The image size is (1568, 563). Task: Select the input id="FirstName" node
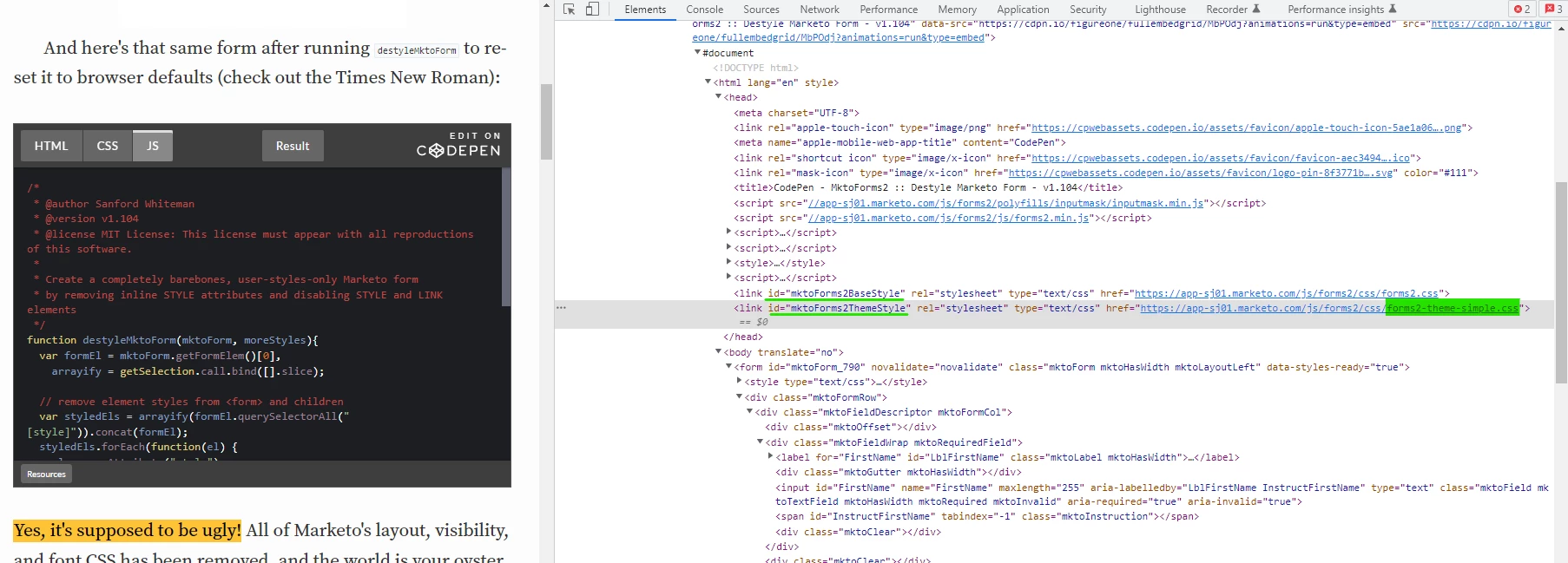click(x=1162, y=494)
